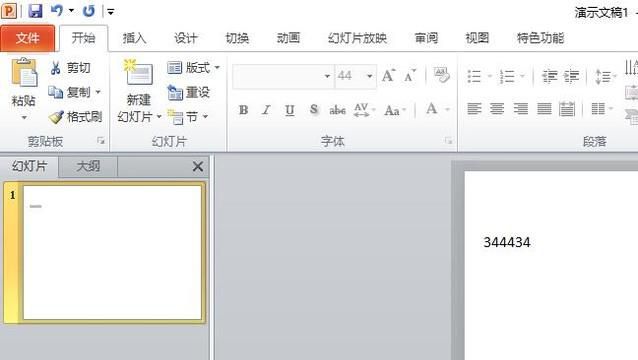Open the 字体 dialog launcher
Screen dimensions: 638x360
point(448,141)
